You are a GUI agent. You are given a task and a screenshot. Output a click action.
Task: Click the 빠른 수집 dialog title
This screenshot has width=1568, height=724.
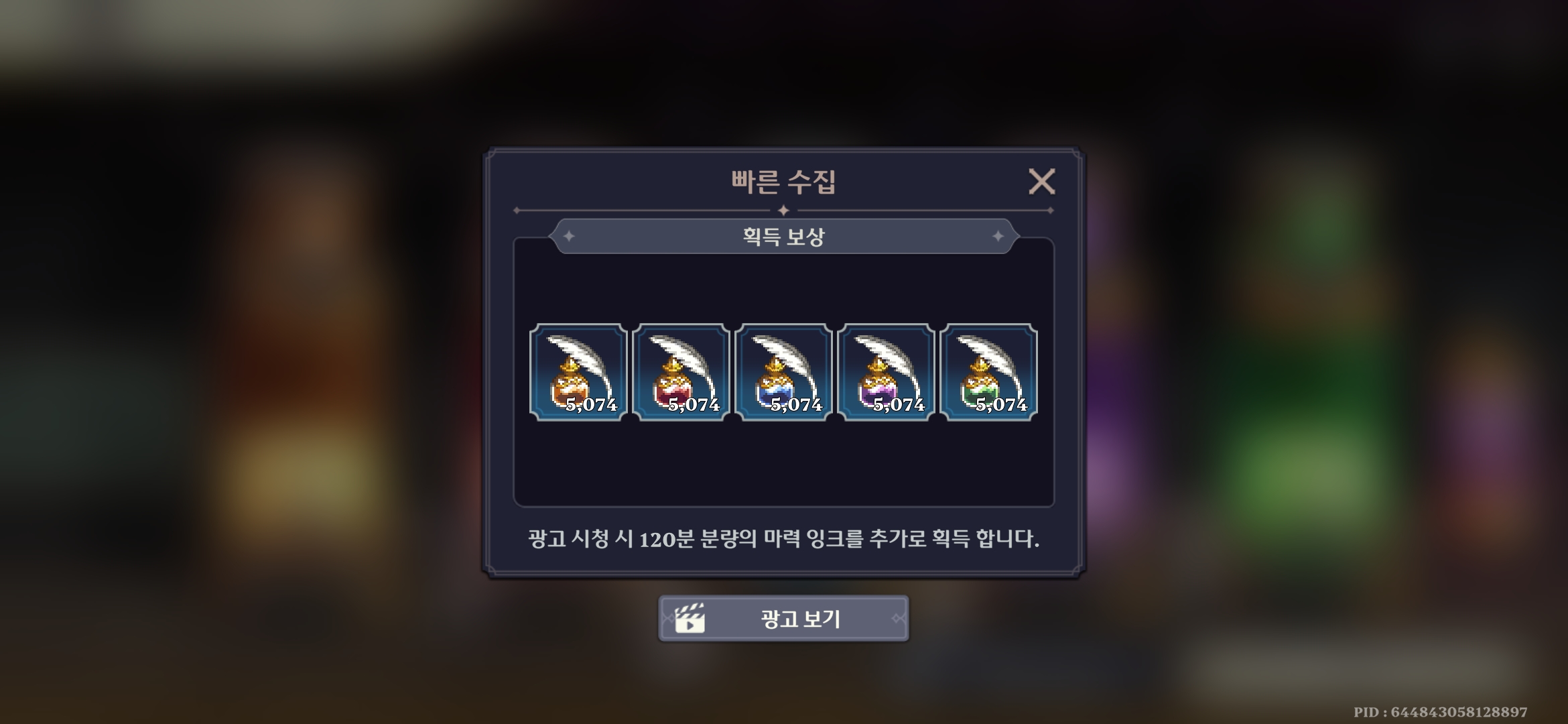pos(783,182)
